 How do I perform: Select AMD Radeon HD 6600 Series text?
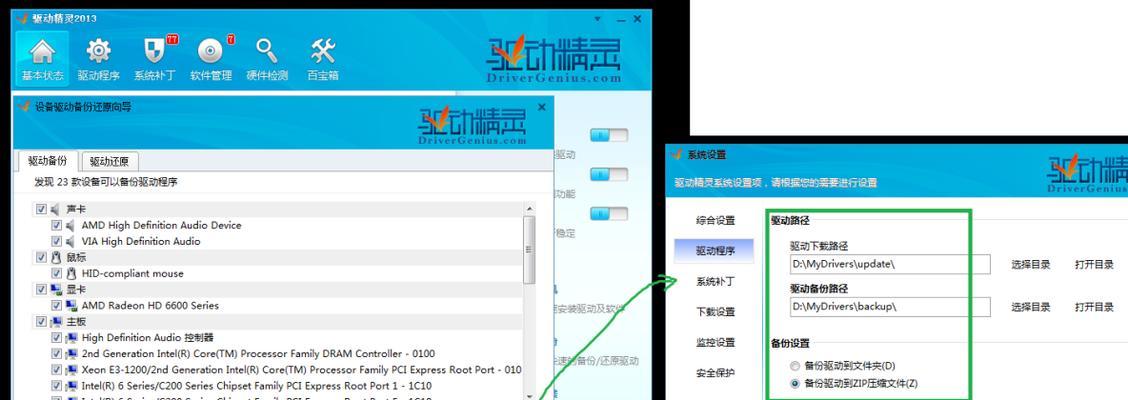pyautogui.click(x=150, y=305)
